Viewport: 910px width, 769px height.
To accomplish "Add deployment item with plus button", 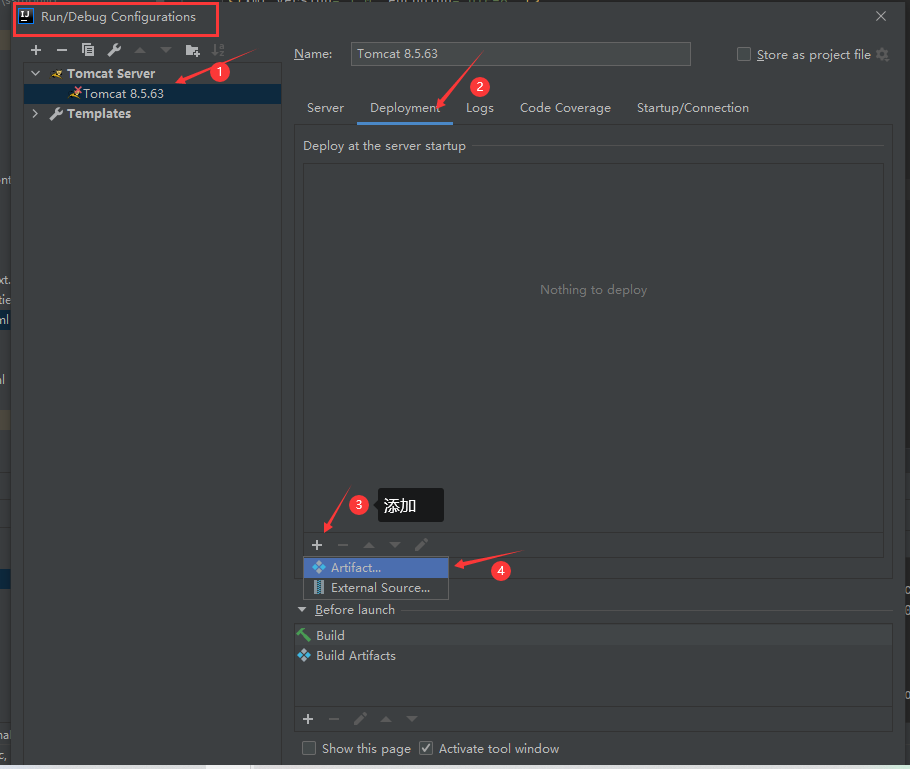I will coord(317,545).
